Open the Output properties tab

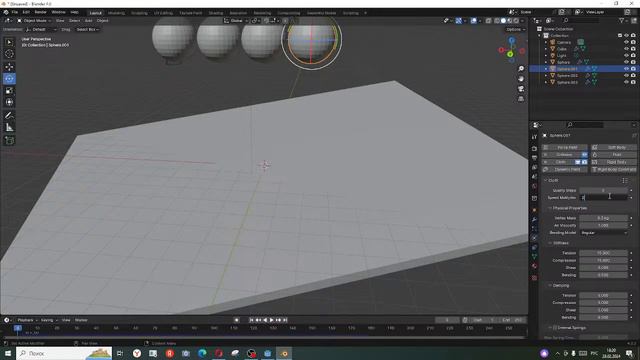click(x=534, y=158)
